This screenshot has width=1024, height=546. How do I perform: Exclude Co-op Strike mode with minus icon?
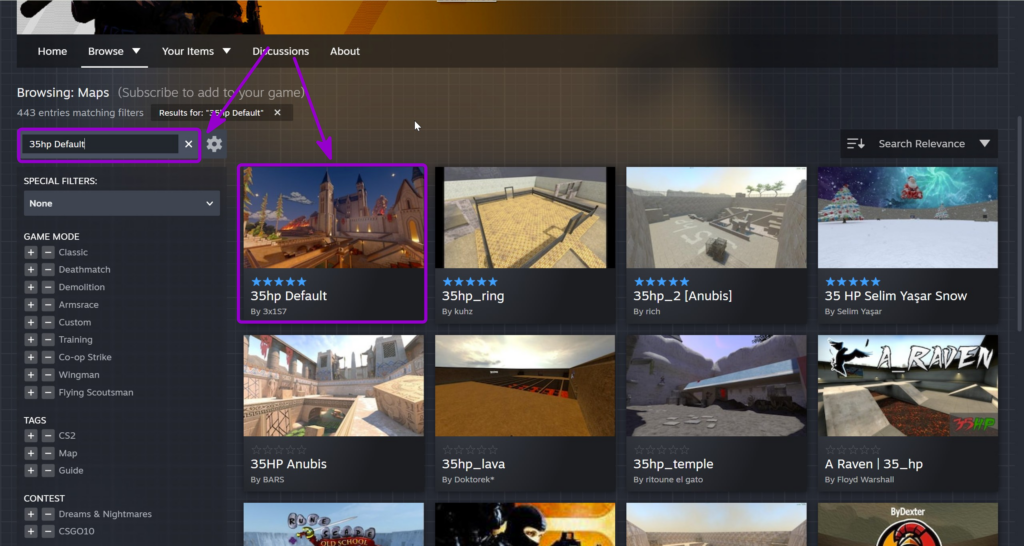click(48, 357)
